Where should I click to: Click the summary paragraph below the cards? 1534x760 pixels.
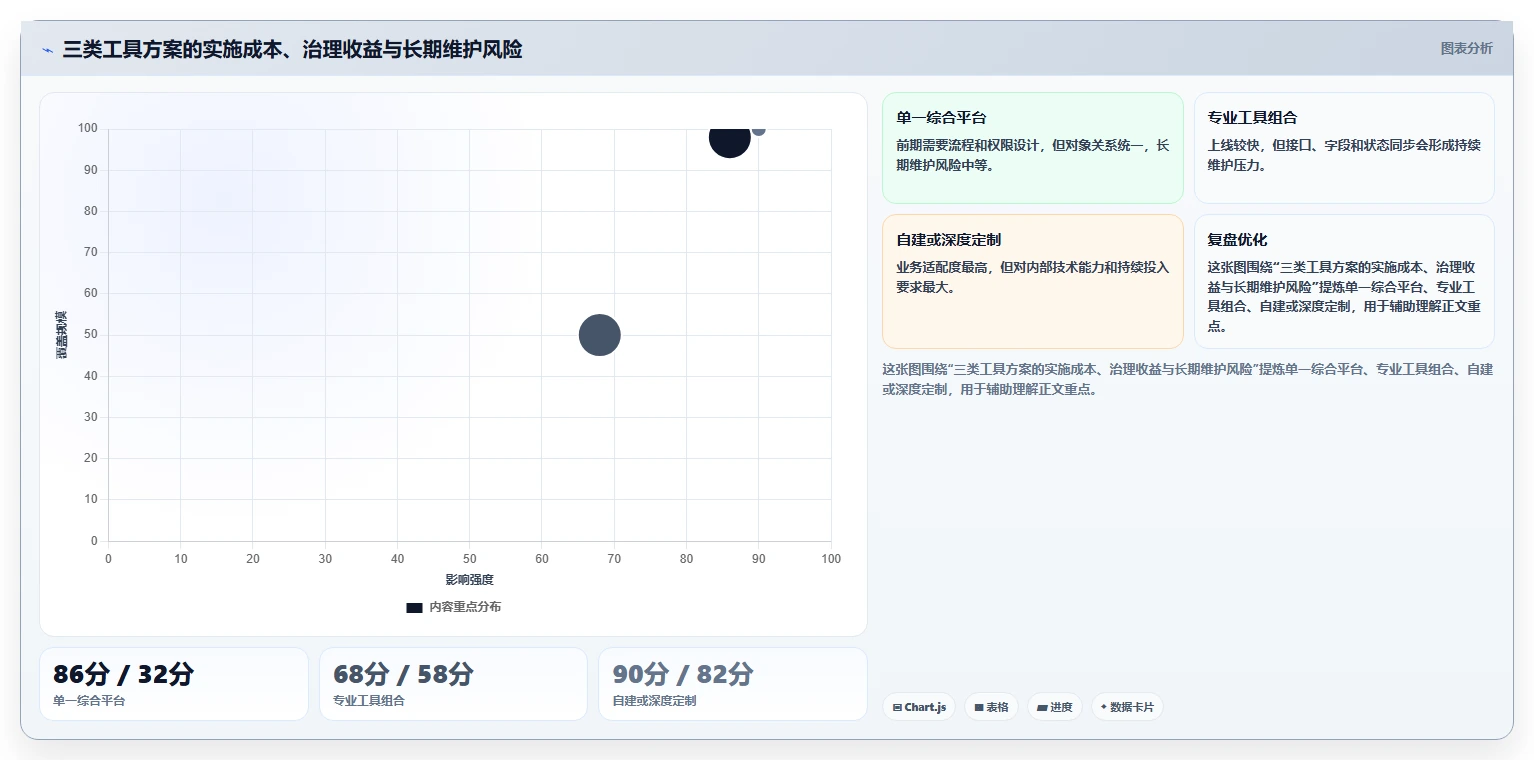1187,379
